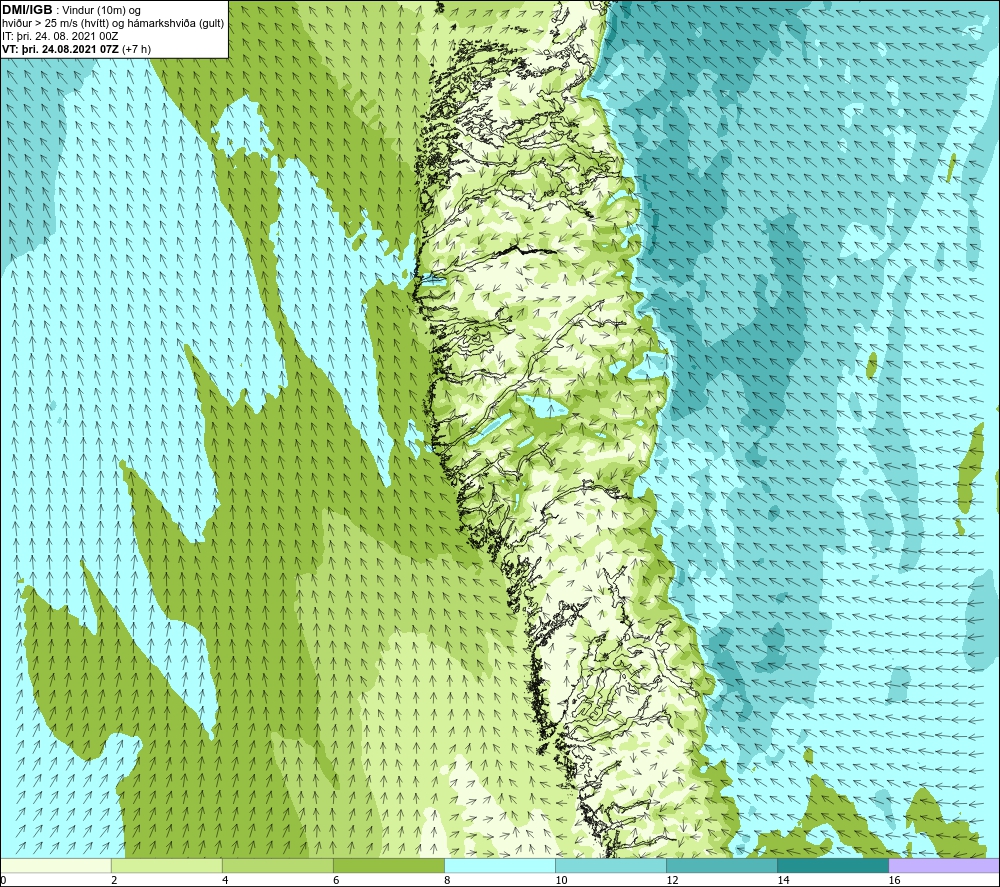Click the 2–4 m/s light green legend swatch
The image size is (1000, 887).
click(166, 865)
